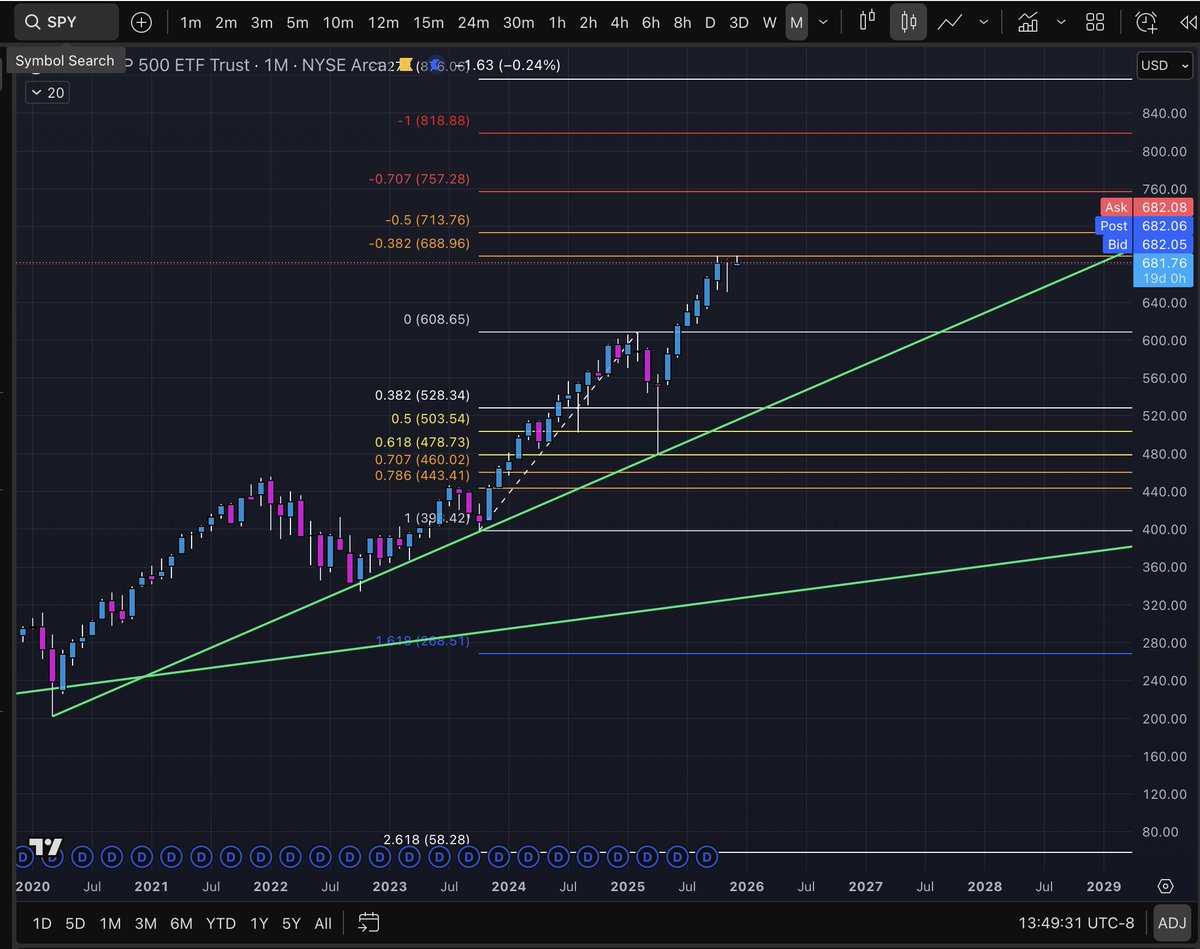
Task: Set range to 3M in bottom bar
Action: pyautogui.click(x=146, y=923)
